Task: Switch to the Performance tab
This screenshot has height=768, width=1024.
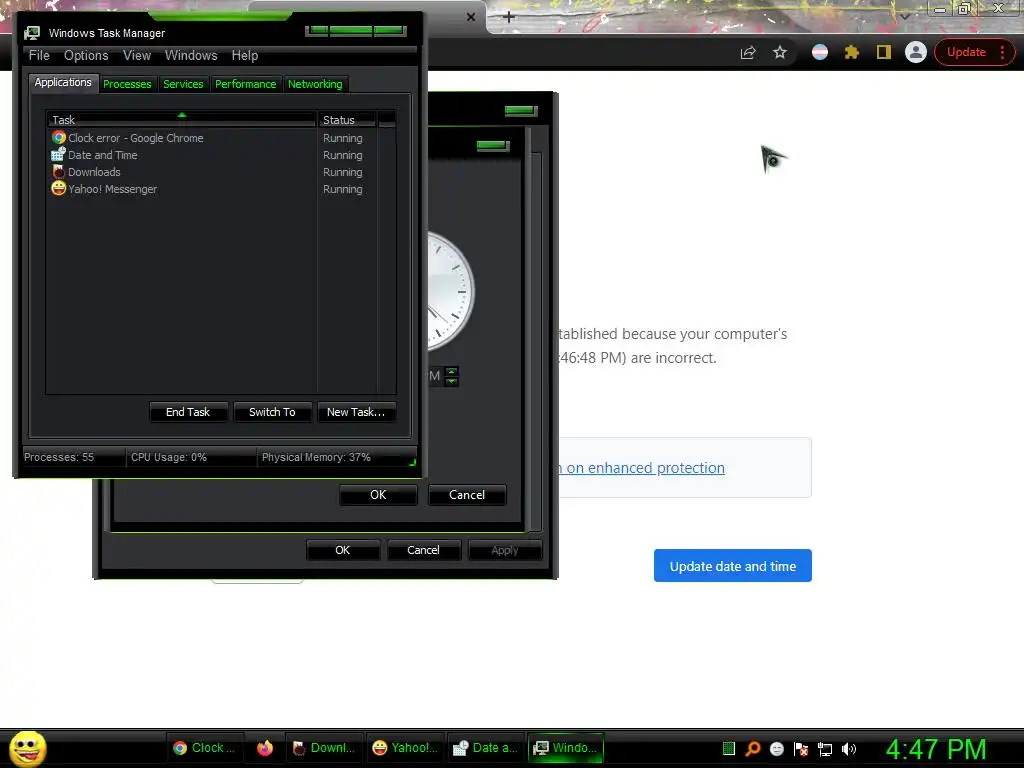Action: click(x=246, y=84)
